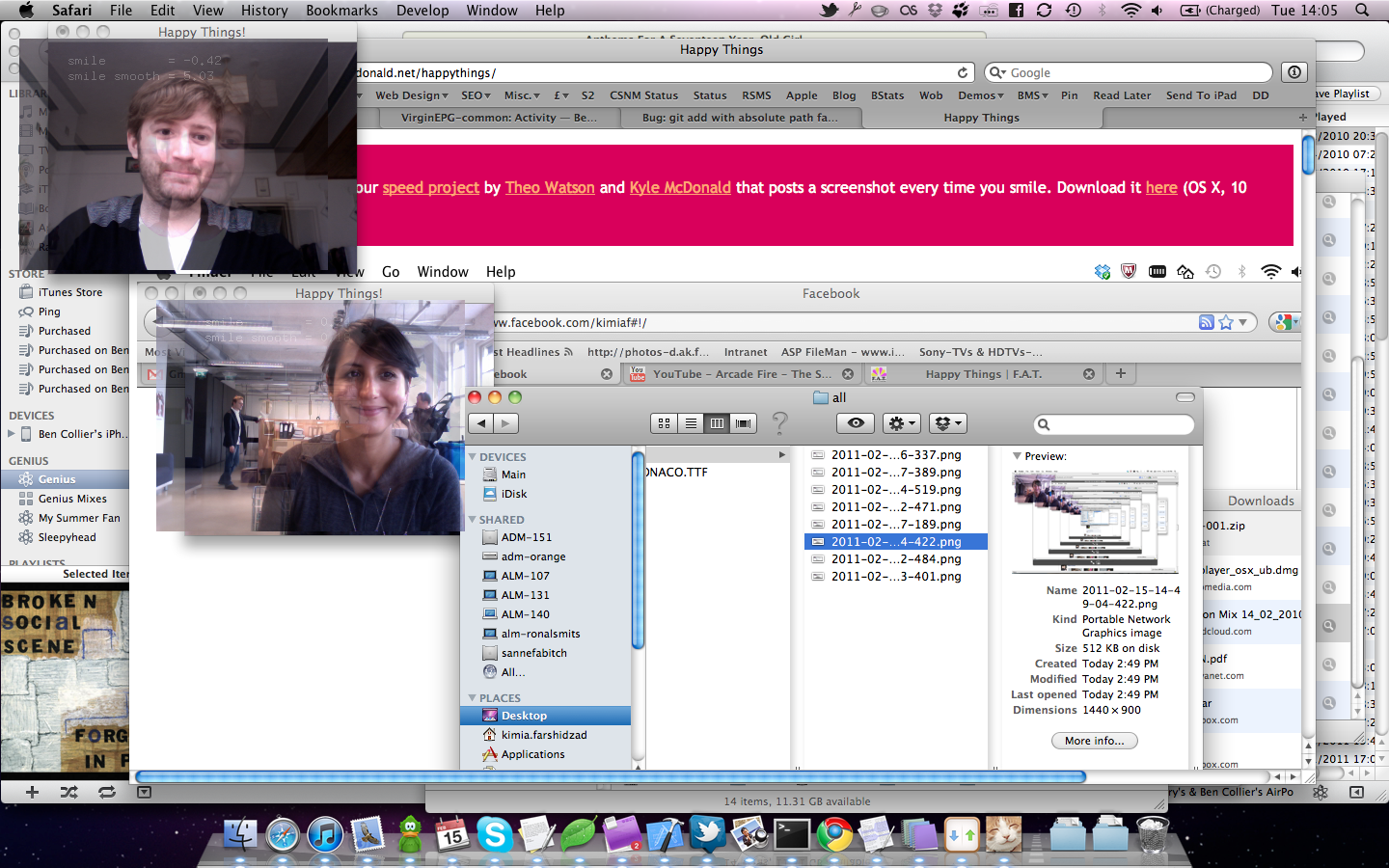Click the Finder search field

[1113, 424]
